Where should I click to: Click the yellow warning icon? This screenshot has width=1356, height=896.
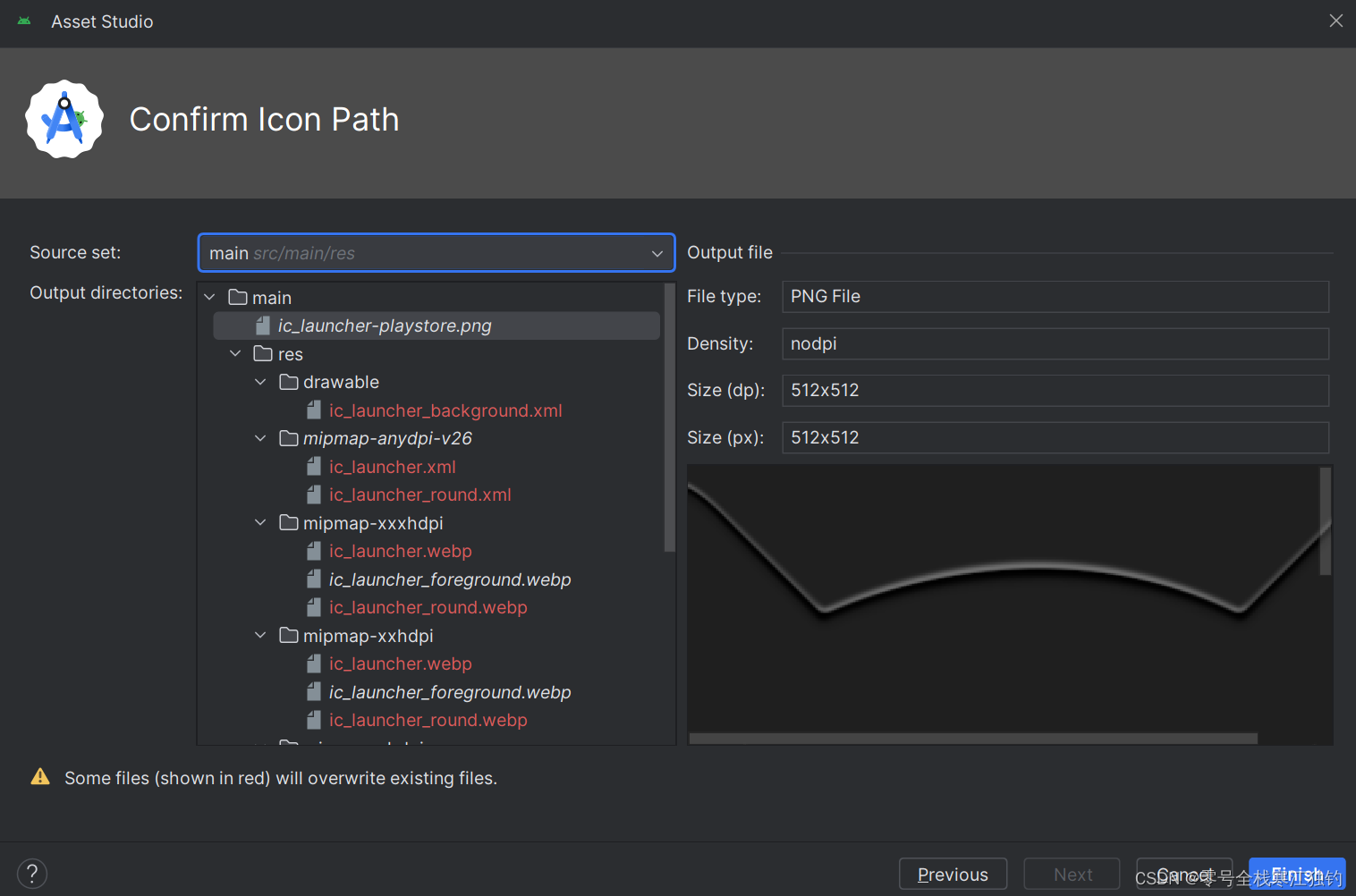pos(40,777)
